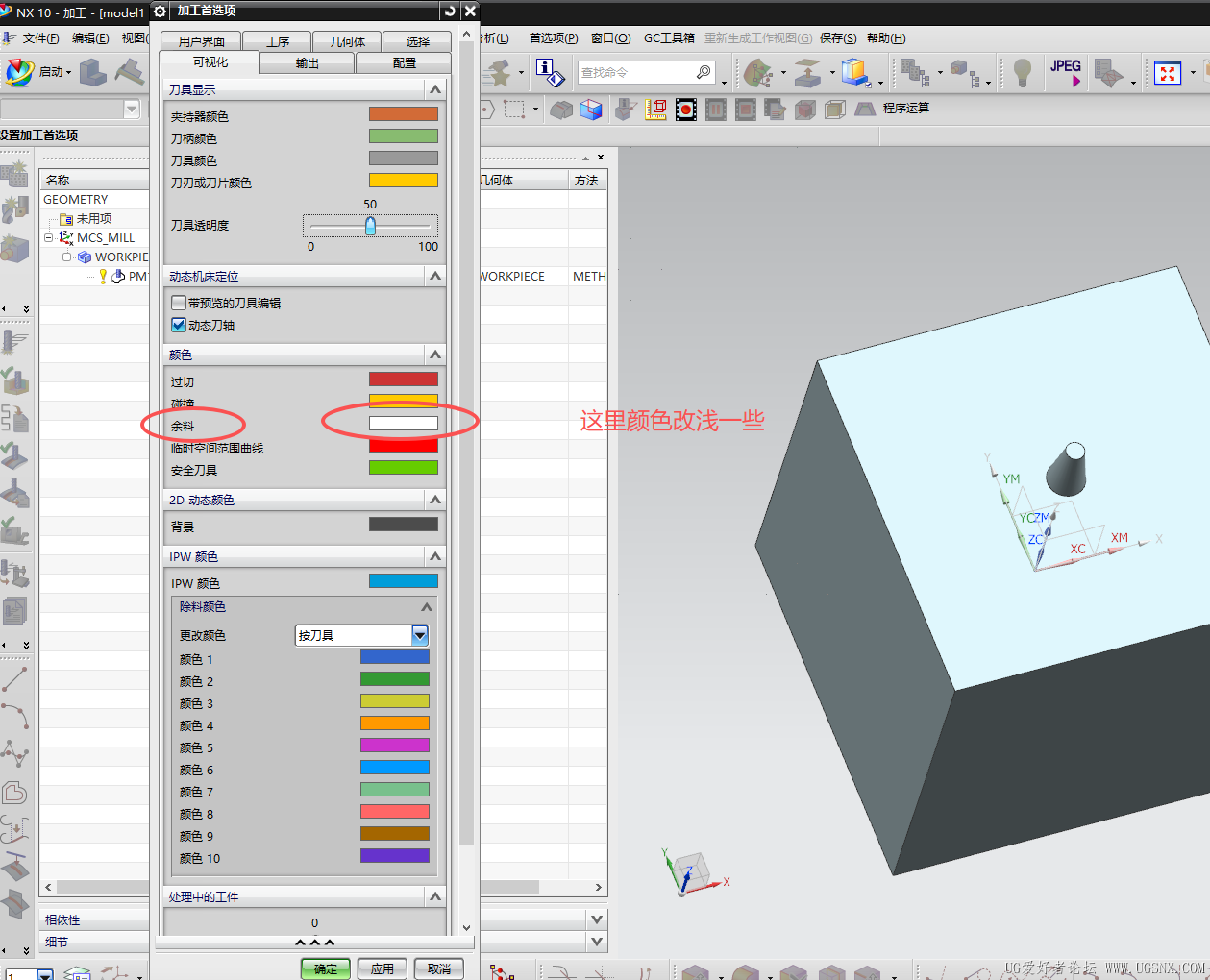Screen dimensions: 1210x980
Task: Collapse the 除料颜色 group
Action: [427, 607]
